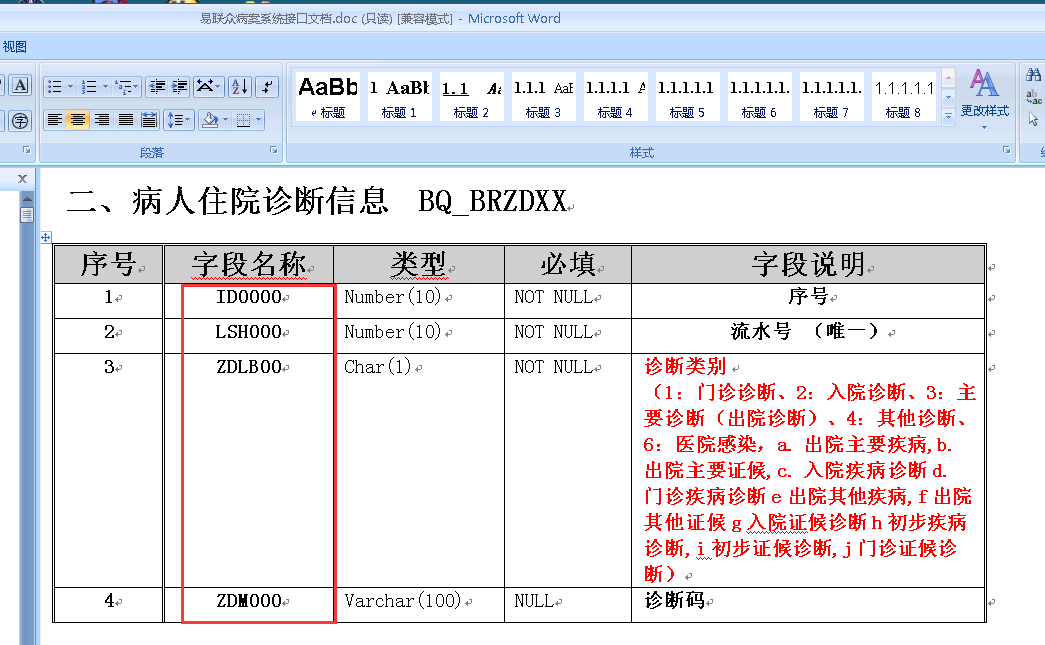Apply the 标题 7 style
1045x645 pixels.
(831, 97)
